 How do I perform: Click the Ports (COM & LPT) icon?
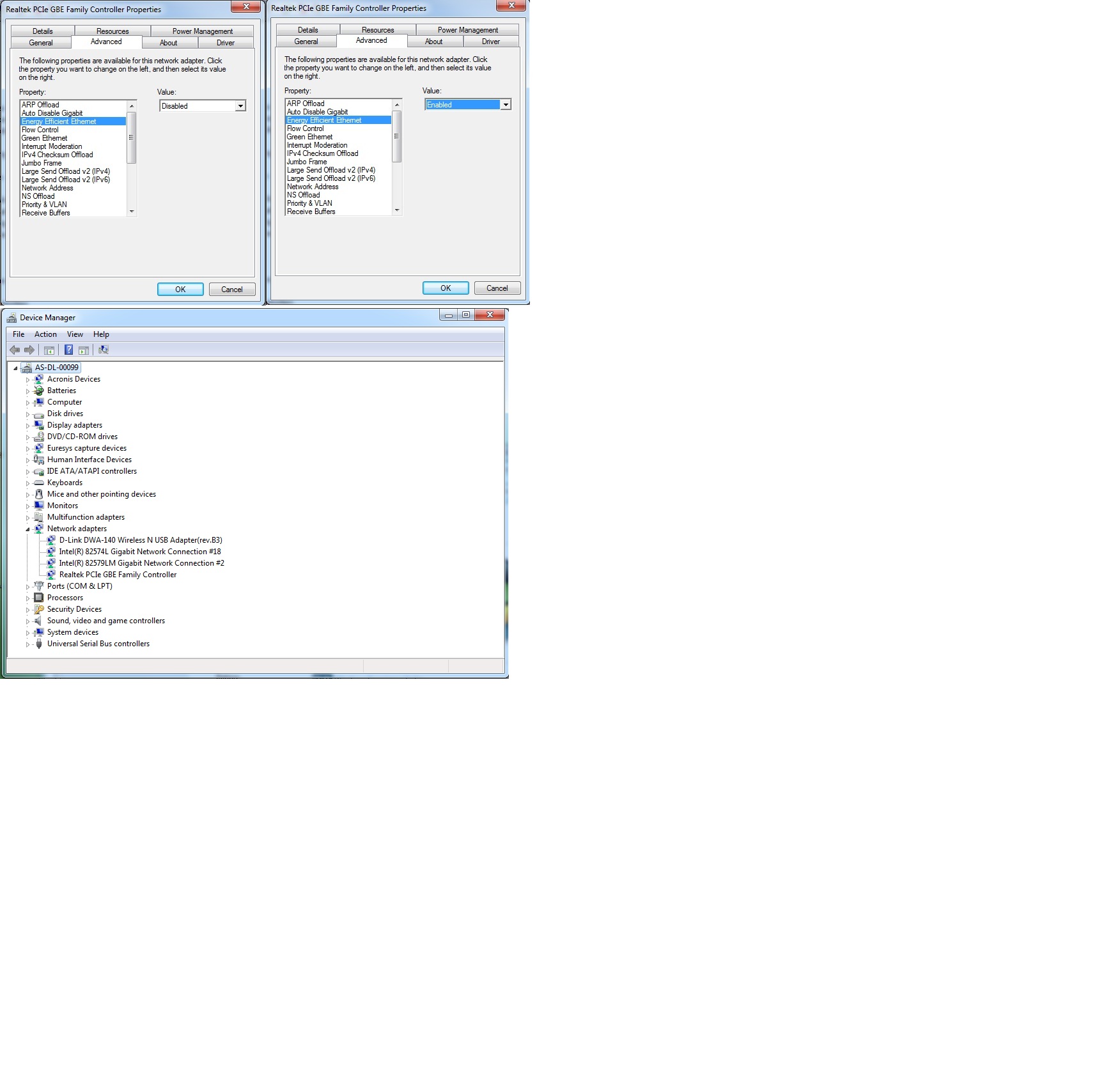click(39, 586)
